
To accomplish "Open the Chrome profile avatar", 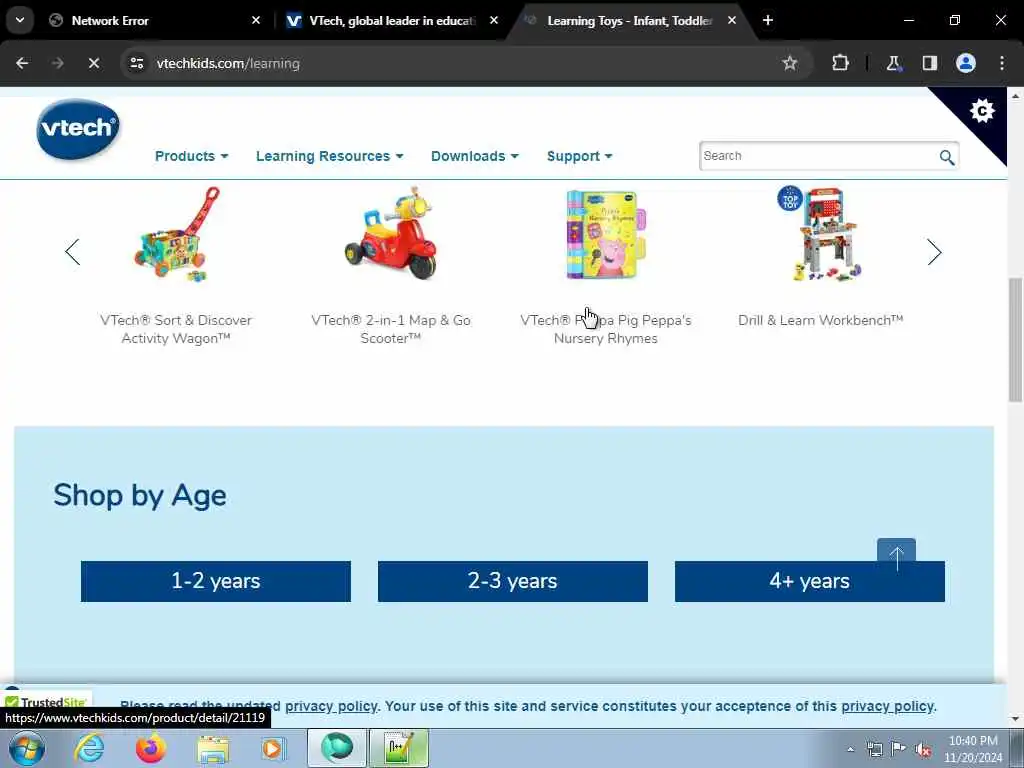I will 965,63.
